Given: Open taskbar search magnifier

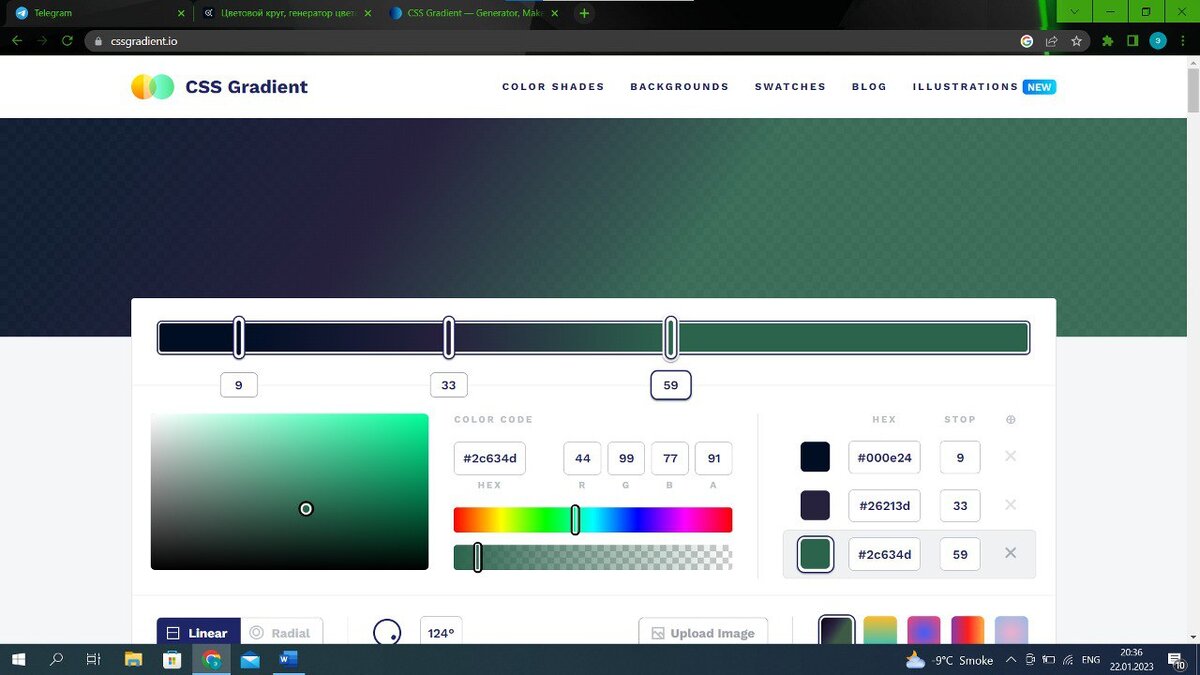Looking at the screenshot, I should pyautogui.click(x=57, y=660).
